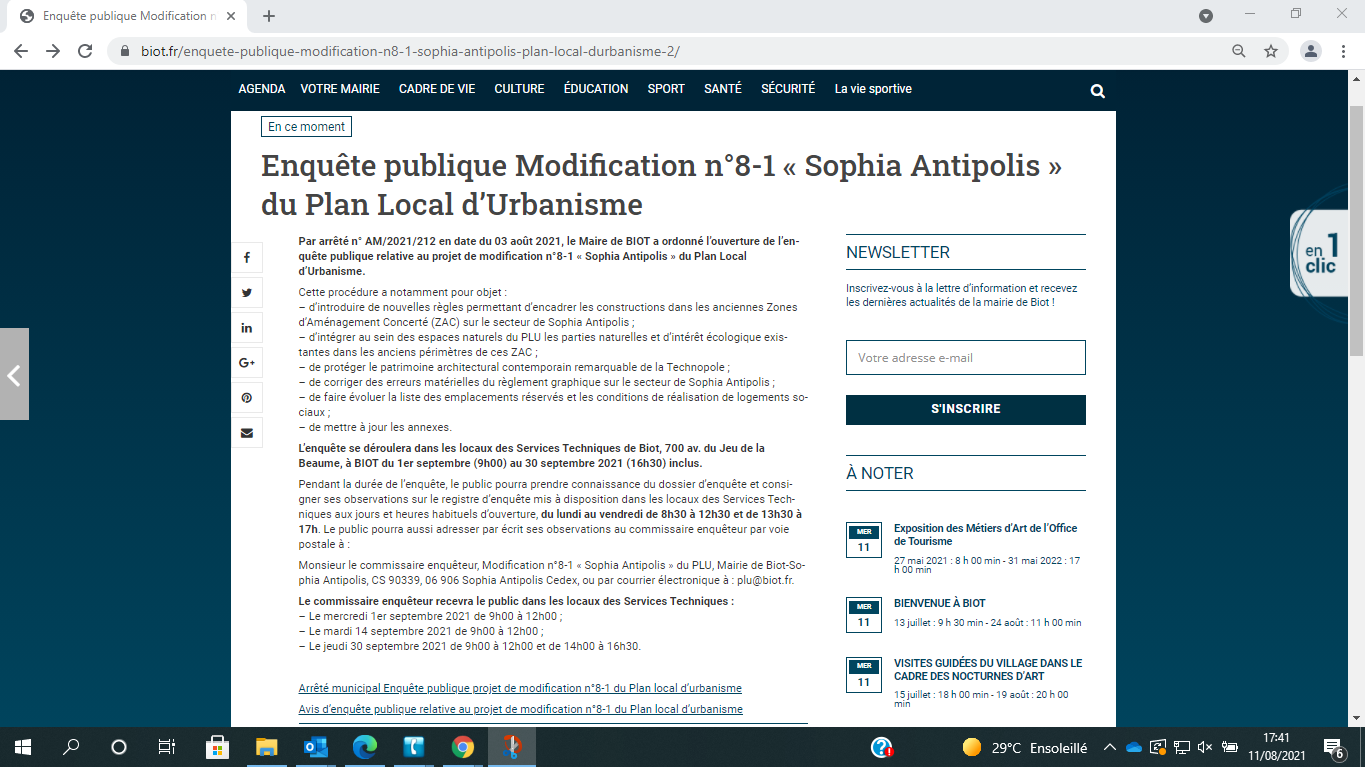
Task: Open the Chrome three-dot menu
Action: [1342, 51]
